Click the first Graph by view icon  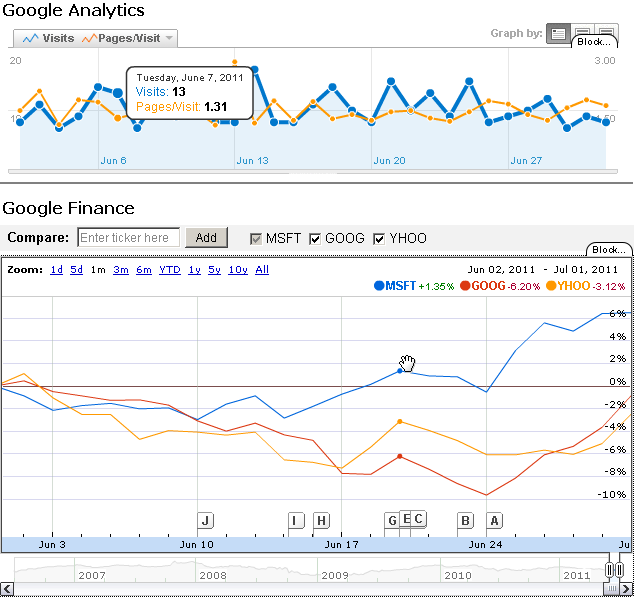coord(558,34)
